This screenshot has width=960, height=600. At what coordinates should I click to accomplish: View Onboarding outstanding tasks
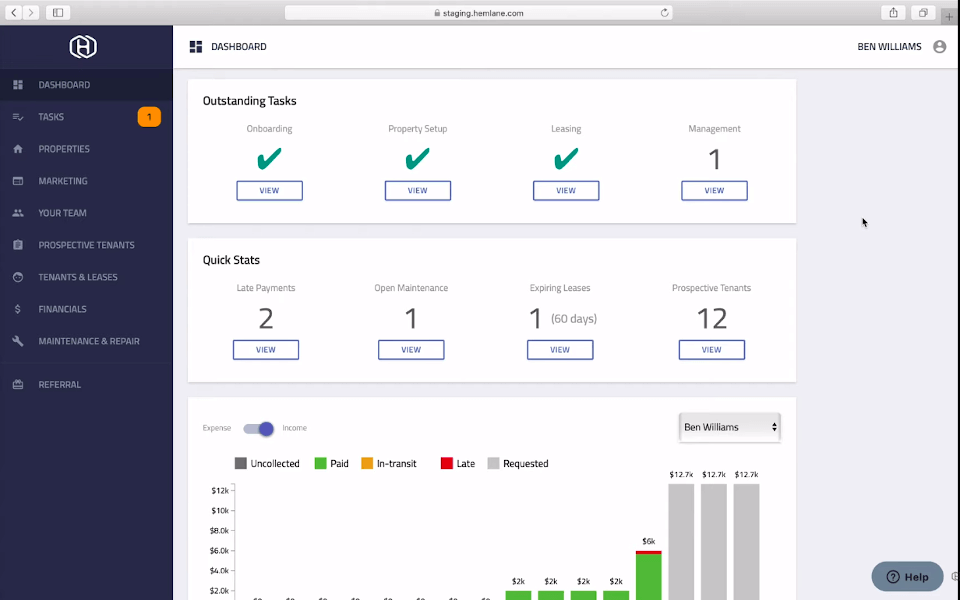[269, 190]
